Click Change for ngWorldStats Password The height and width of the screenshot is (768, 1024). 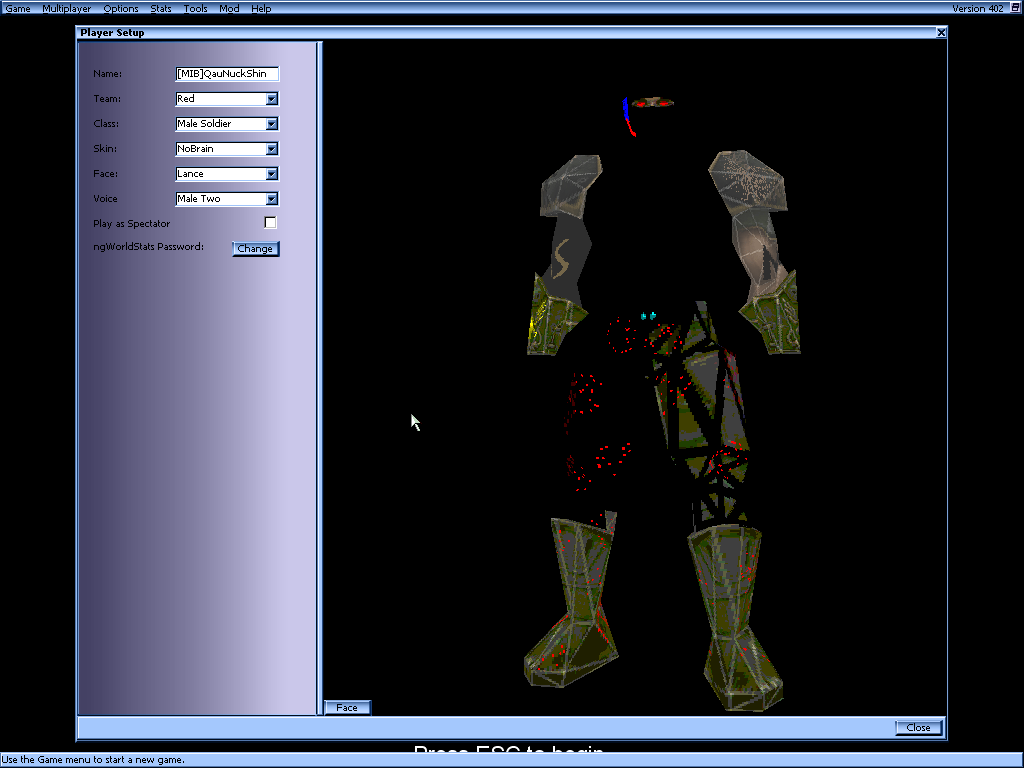coord(255,248)
